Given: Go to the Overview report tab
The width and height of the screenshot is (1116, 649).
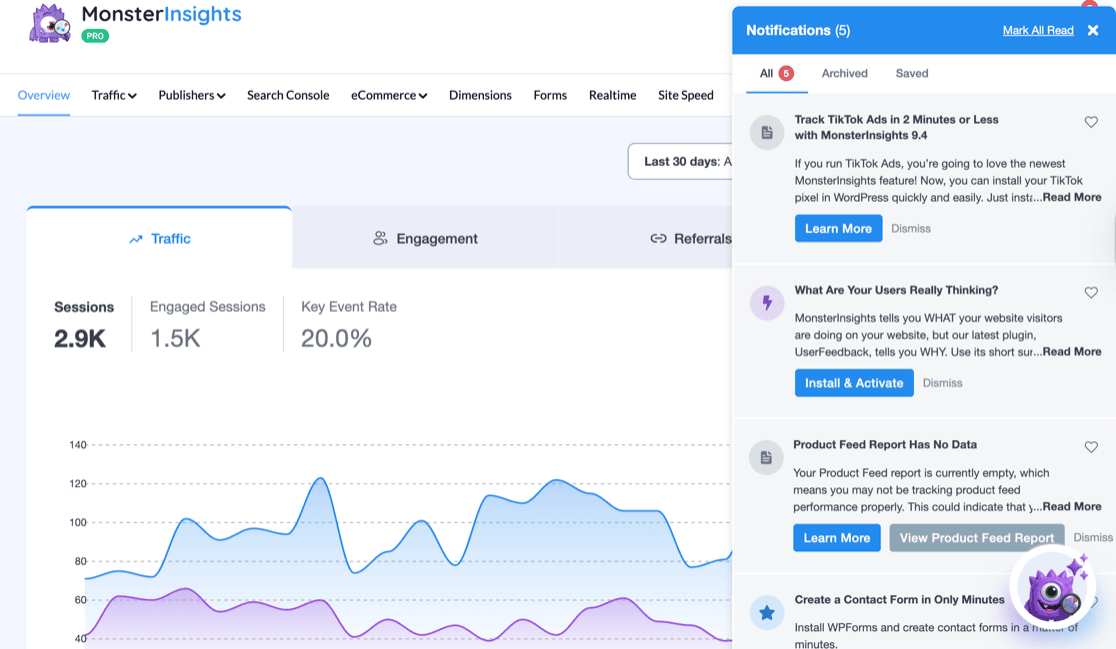Looking at the screenshot, I should pos(43,95).
